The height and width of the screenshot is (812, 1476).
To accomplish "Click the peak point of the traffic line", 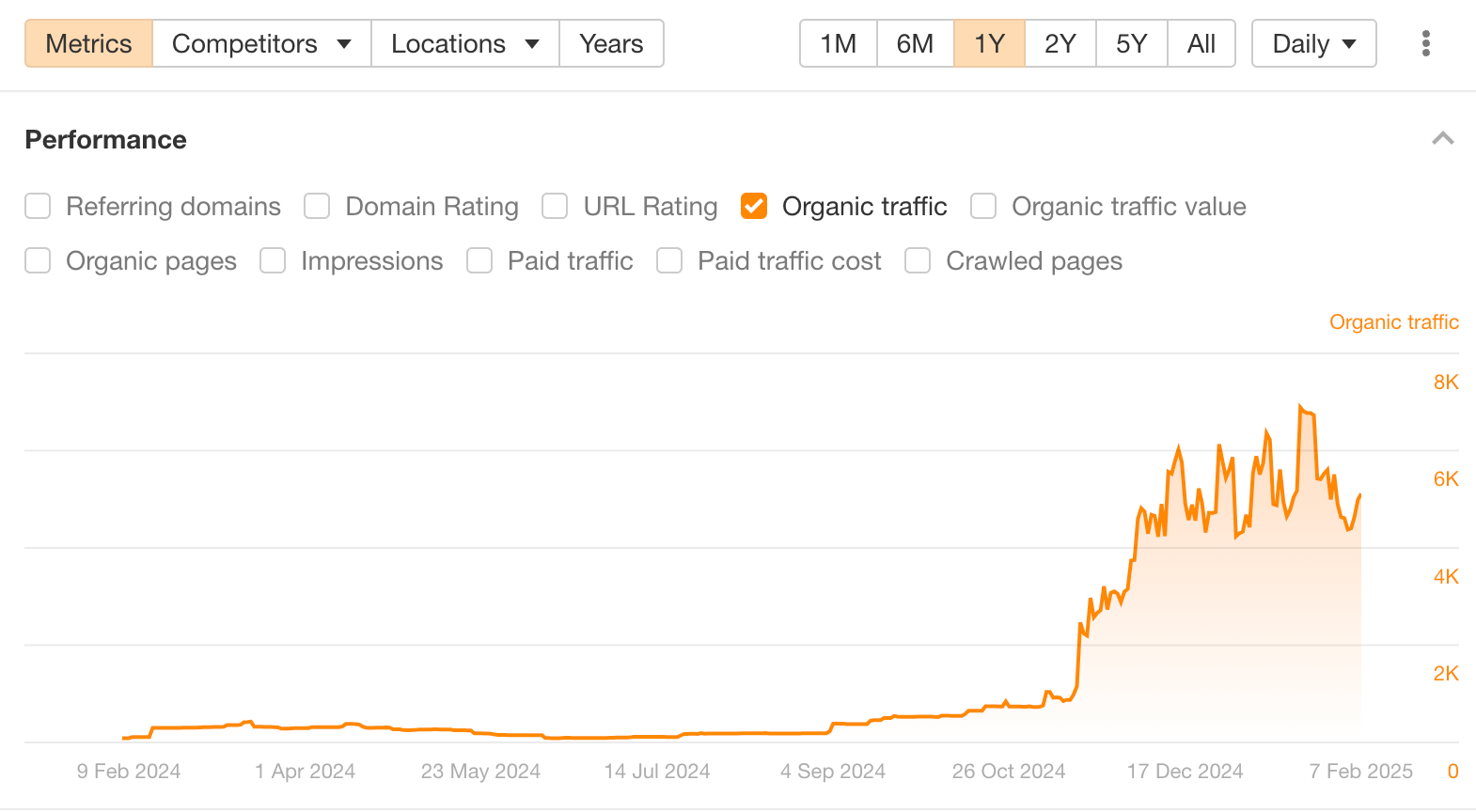I will pos(1300,407).
